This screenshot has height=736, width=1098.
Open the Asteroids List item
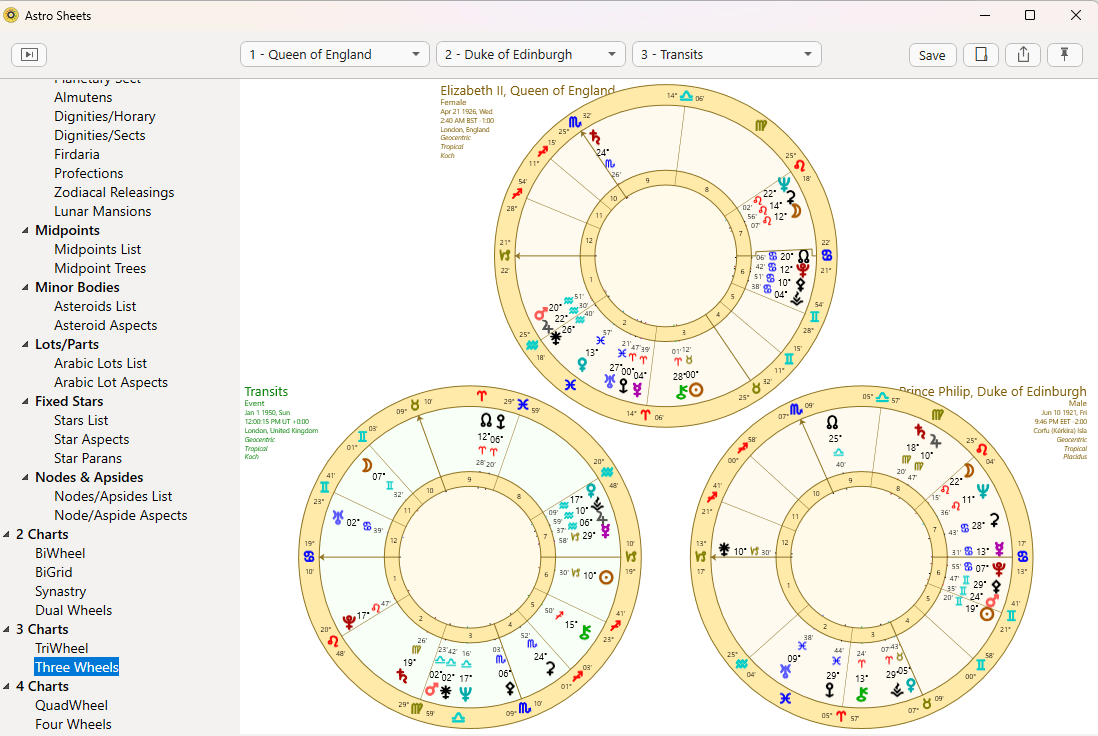pos(95,306)
